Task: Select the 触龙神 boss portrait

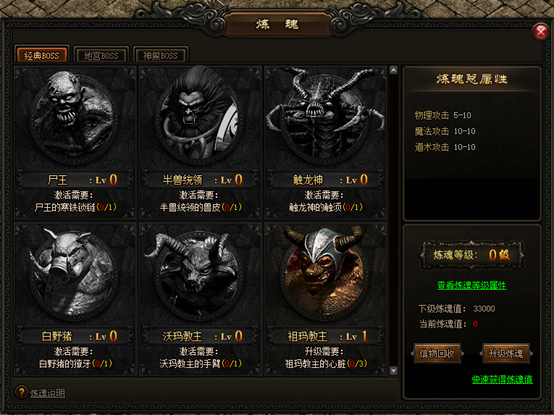Action: point(325,115)
